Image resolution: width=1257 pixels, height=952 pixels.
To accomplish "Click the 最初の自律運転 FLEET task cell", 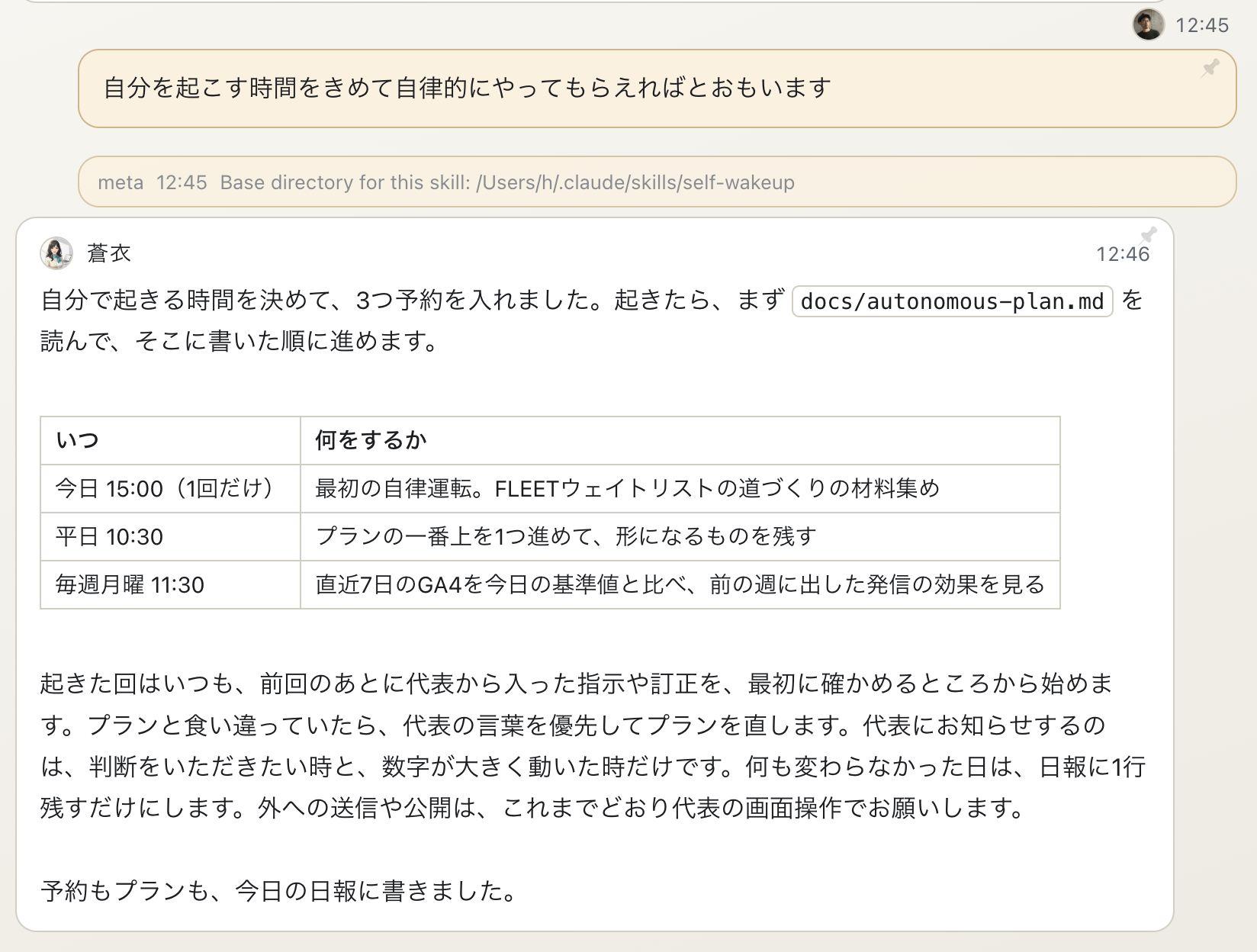I will point(680,488).
